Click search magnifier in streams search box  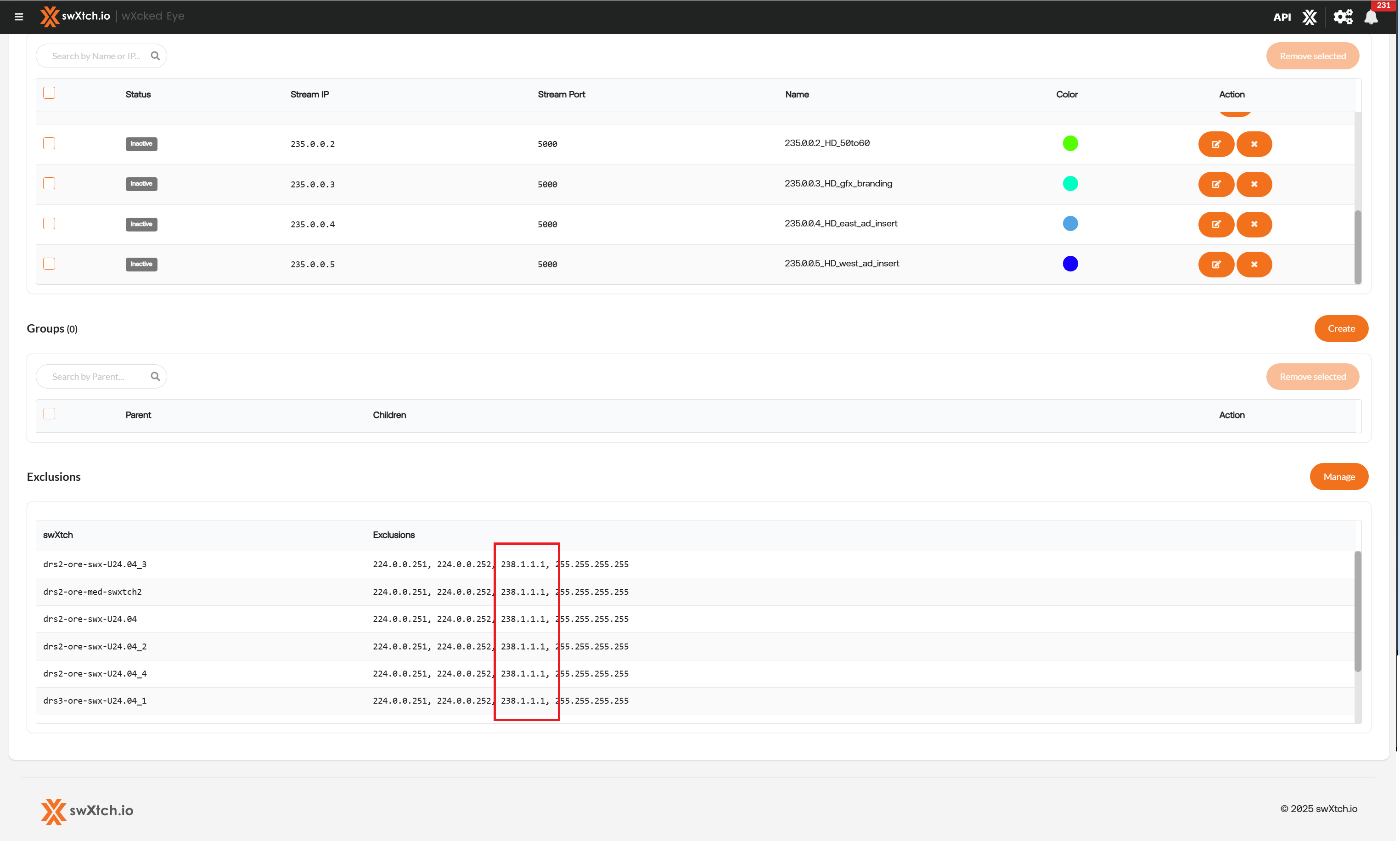click(155, 56)
